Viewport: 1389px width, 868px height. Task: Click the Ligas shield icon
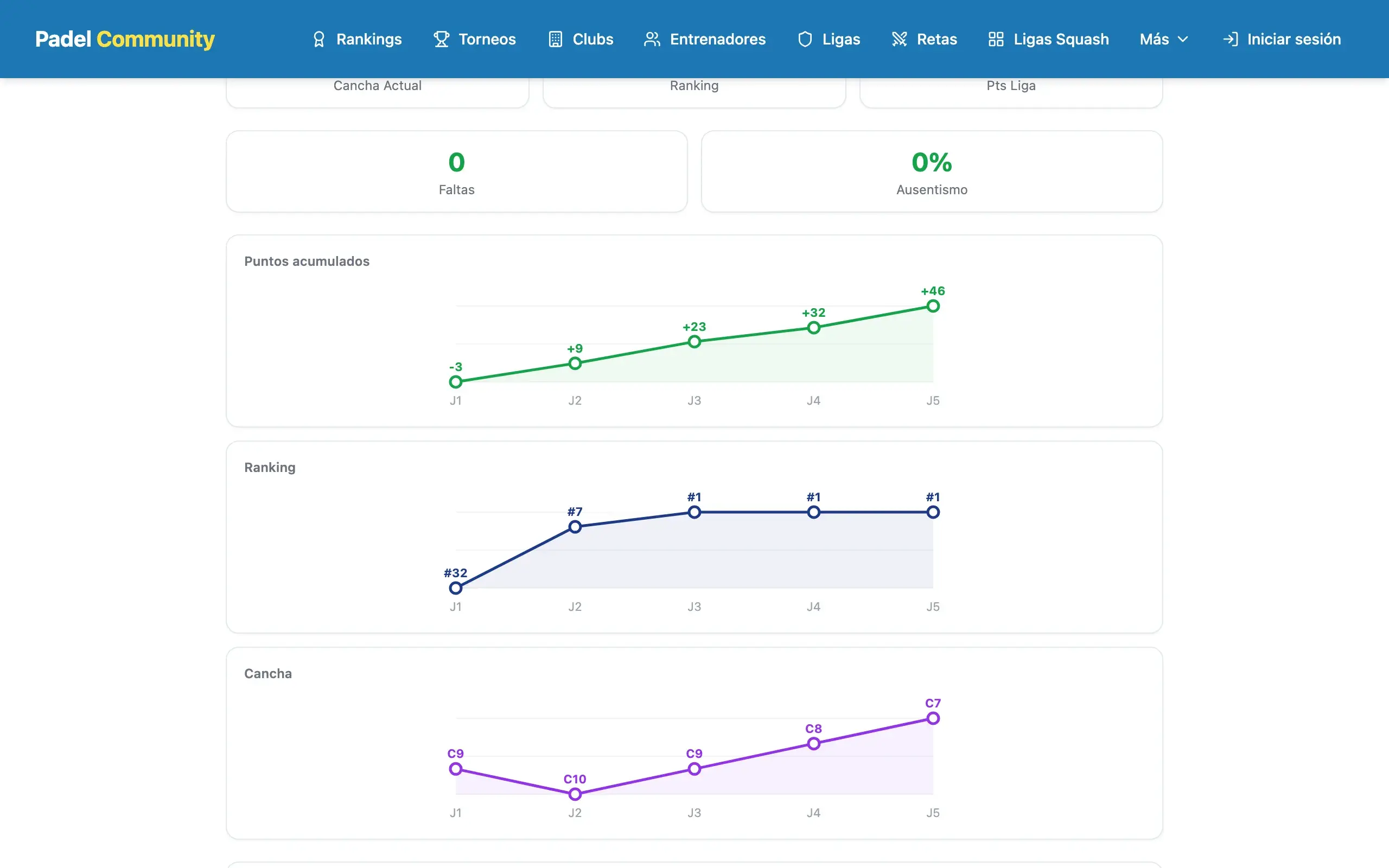pyautogui.click(x=805, y=39)
